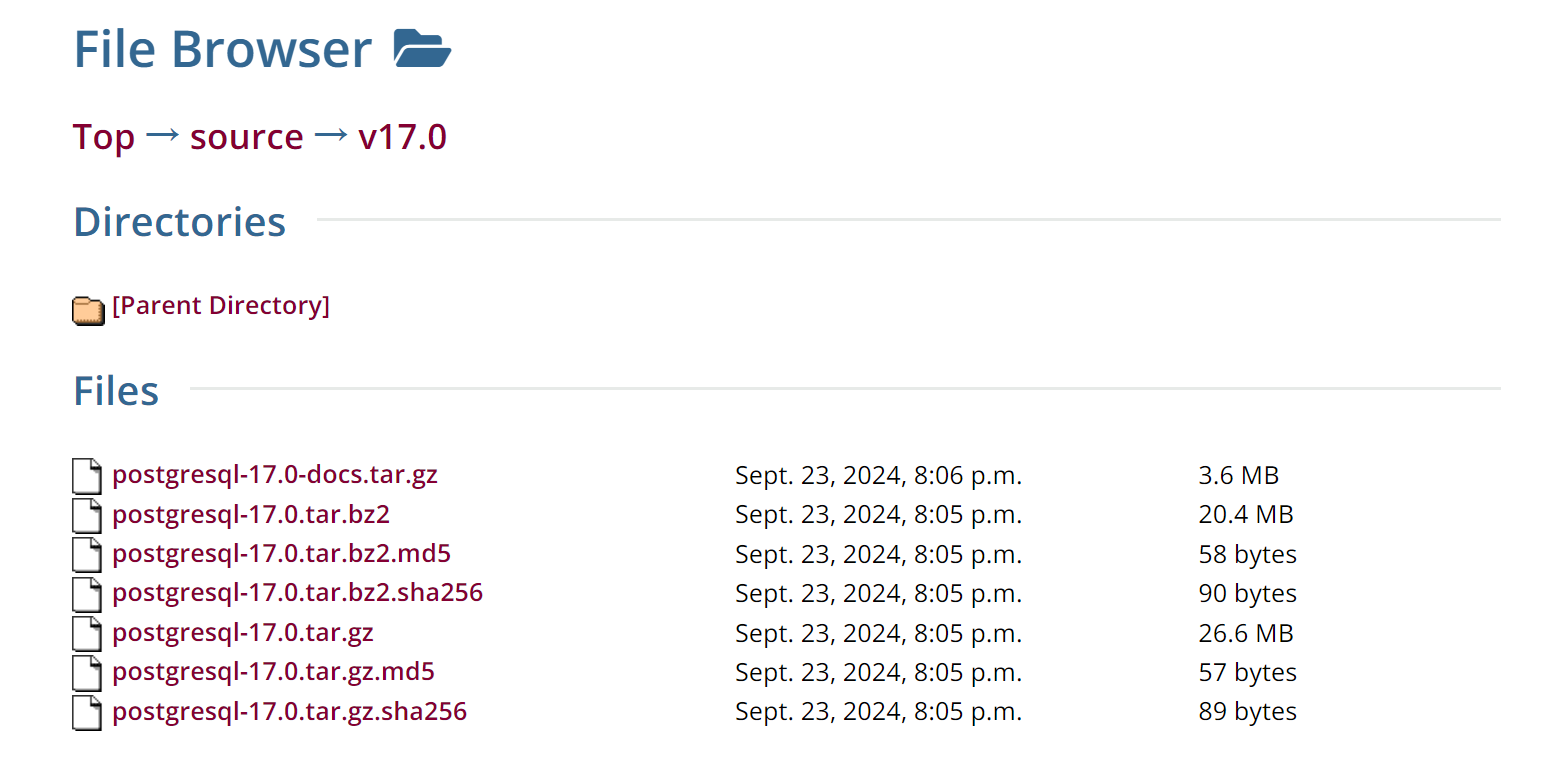The width and height of the screenshot is (1543, 778).
Task: Click file icon beside postgresql-17.0.tar.bz2.sha256
Action: pyautogui.click(x=87, y=595)
